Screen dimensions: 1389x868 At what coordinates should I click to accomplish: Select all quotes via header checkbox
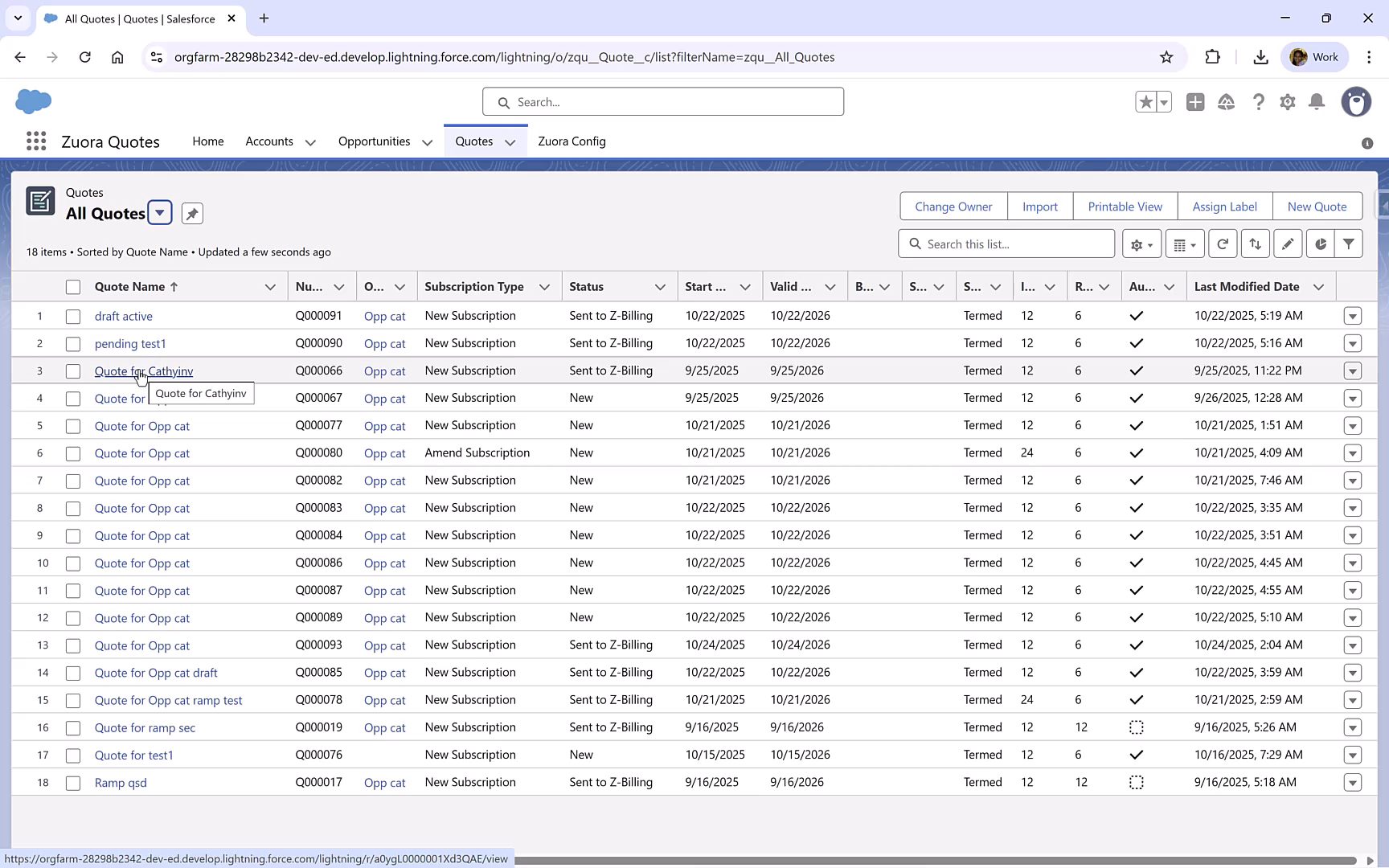(73, 286)
